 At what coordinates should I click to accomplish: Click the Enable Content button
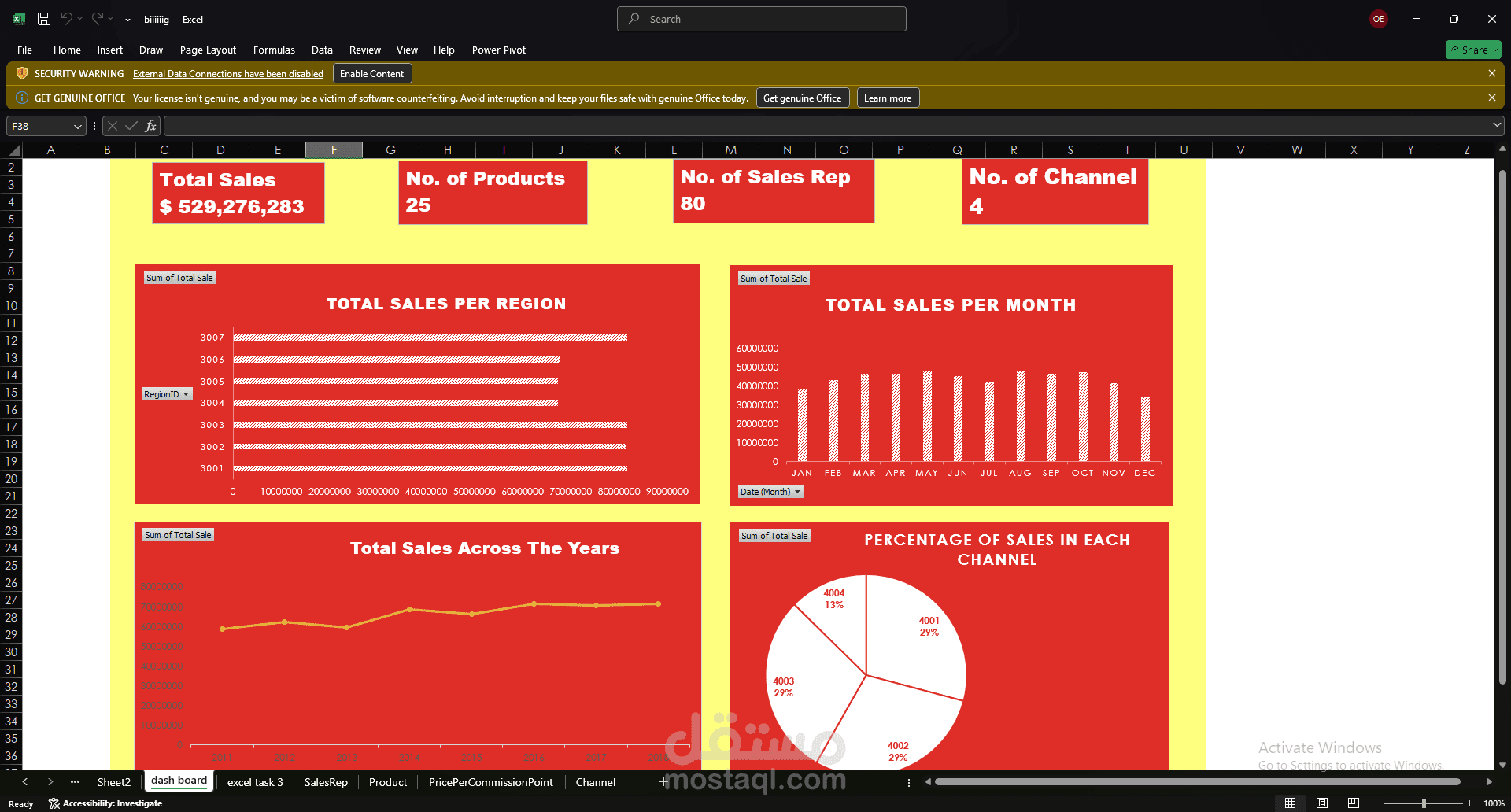pos(371,74)
